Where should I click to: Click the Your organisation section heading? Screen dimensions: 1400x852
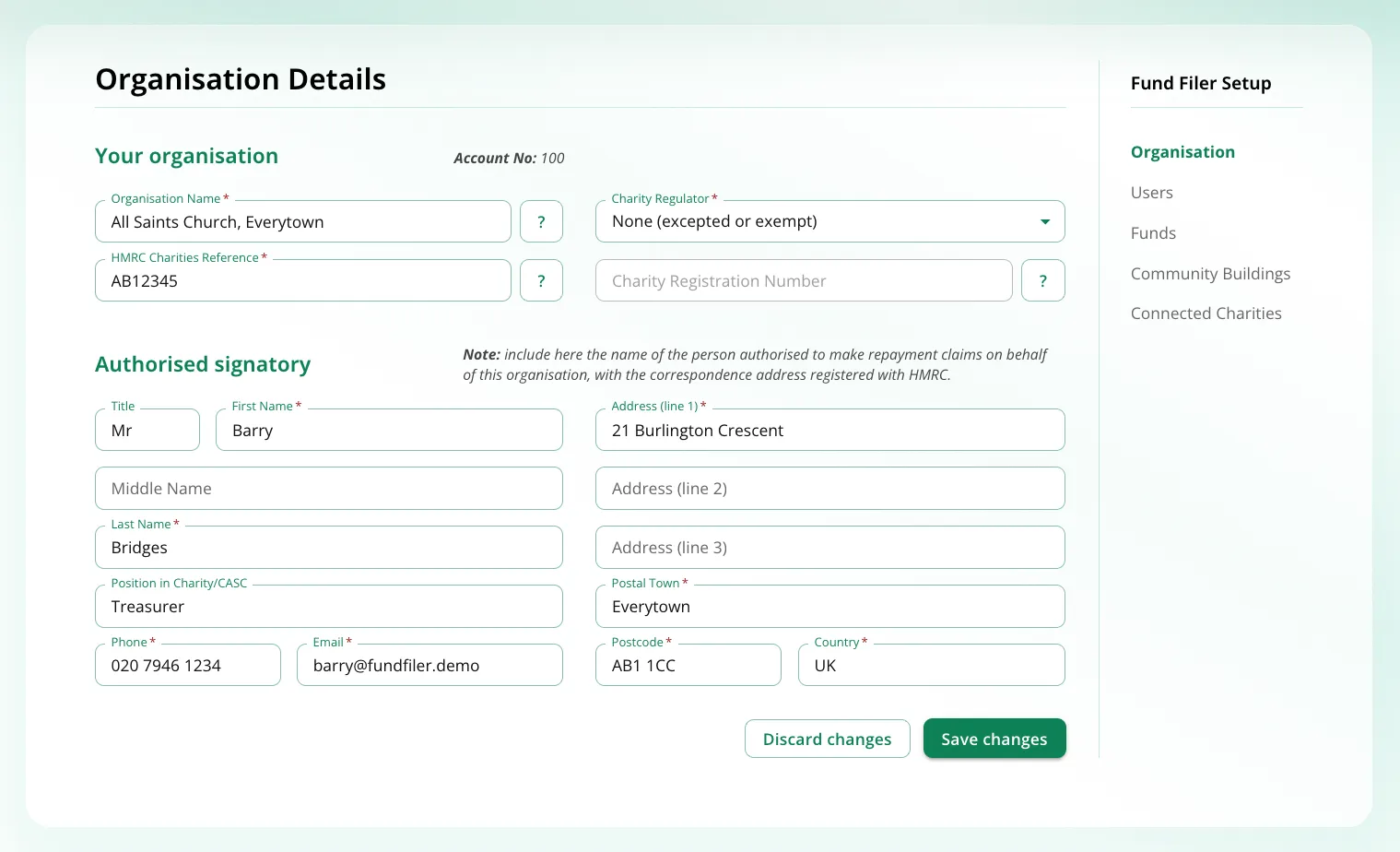pos(186,156)
